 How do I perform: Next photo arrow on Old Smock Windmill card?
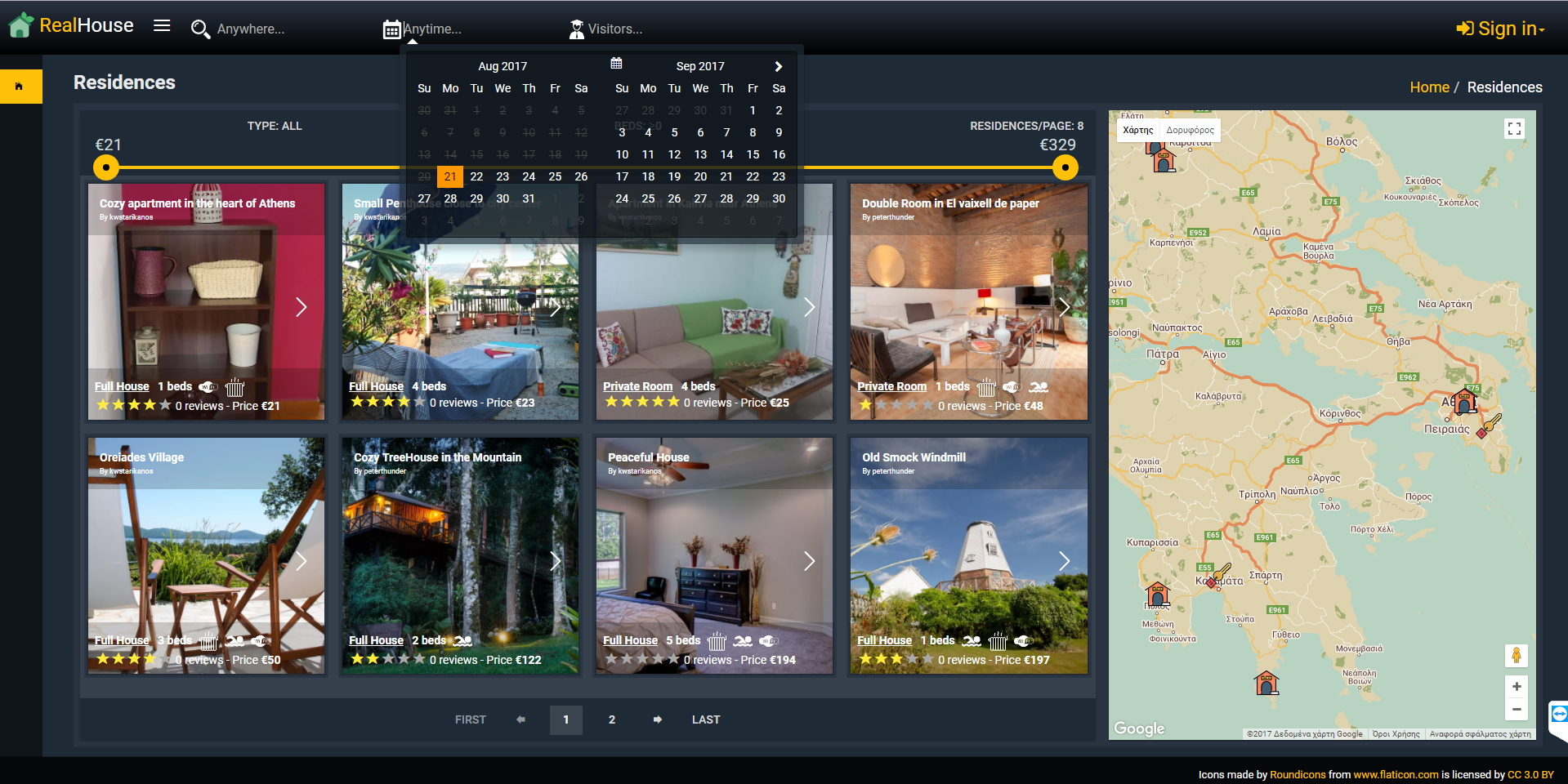click(1064, 561)
